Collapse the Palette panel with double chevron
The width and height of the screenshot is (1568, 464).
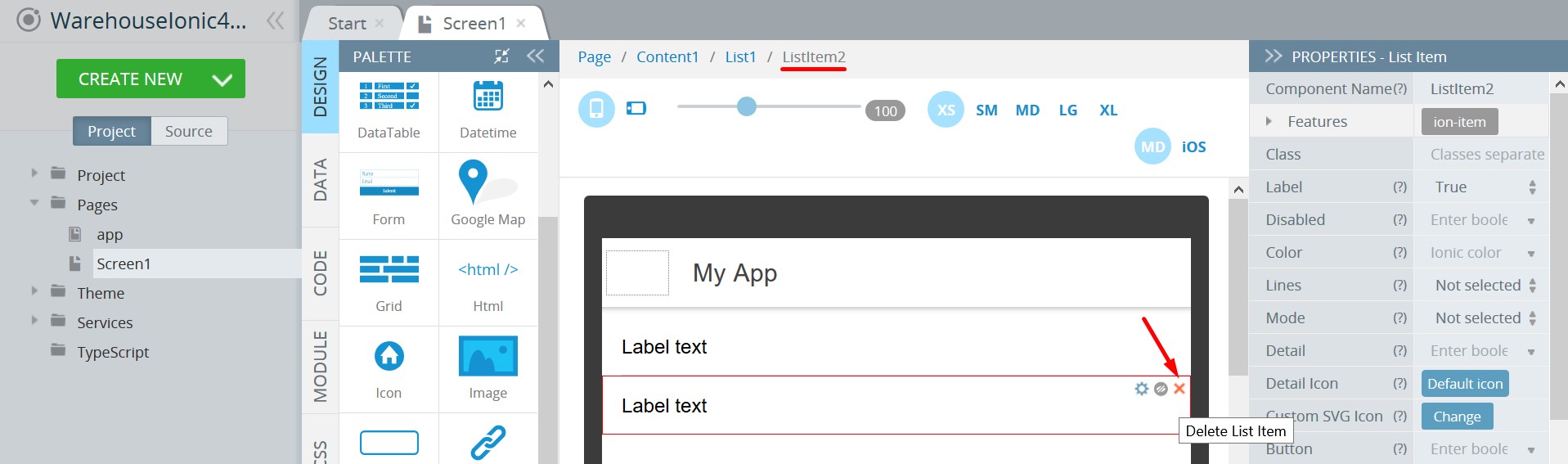[x=536, y=56]
